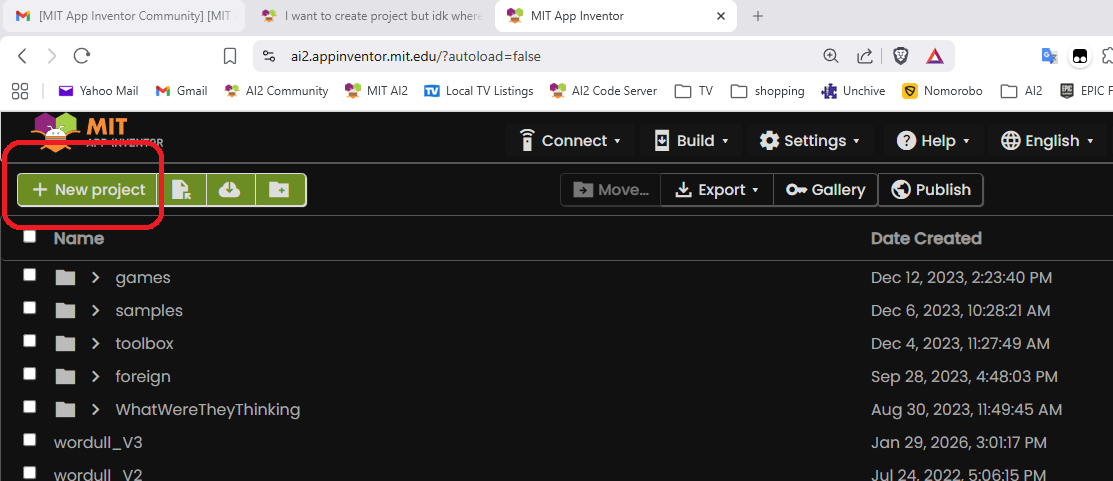Viewport: 1113px width, 481px height.
Task: Switch to the 'I want to create project' tab
Action: pos(371,16)
